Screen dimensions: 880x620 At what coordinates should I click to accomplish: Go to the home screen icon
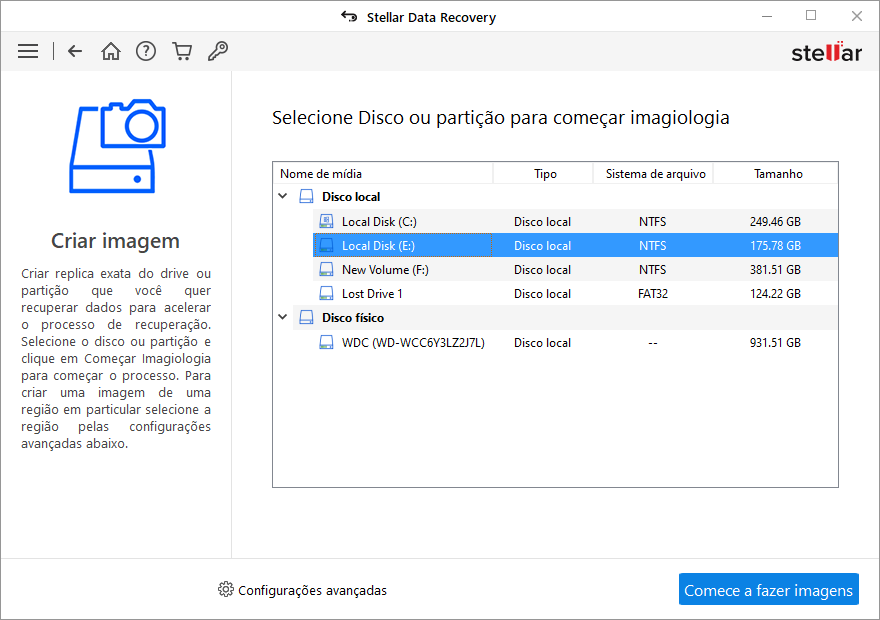coord(111,52)
